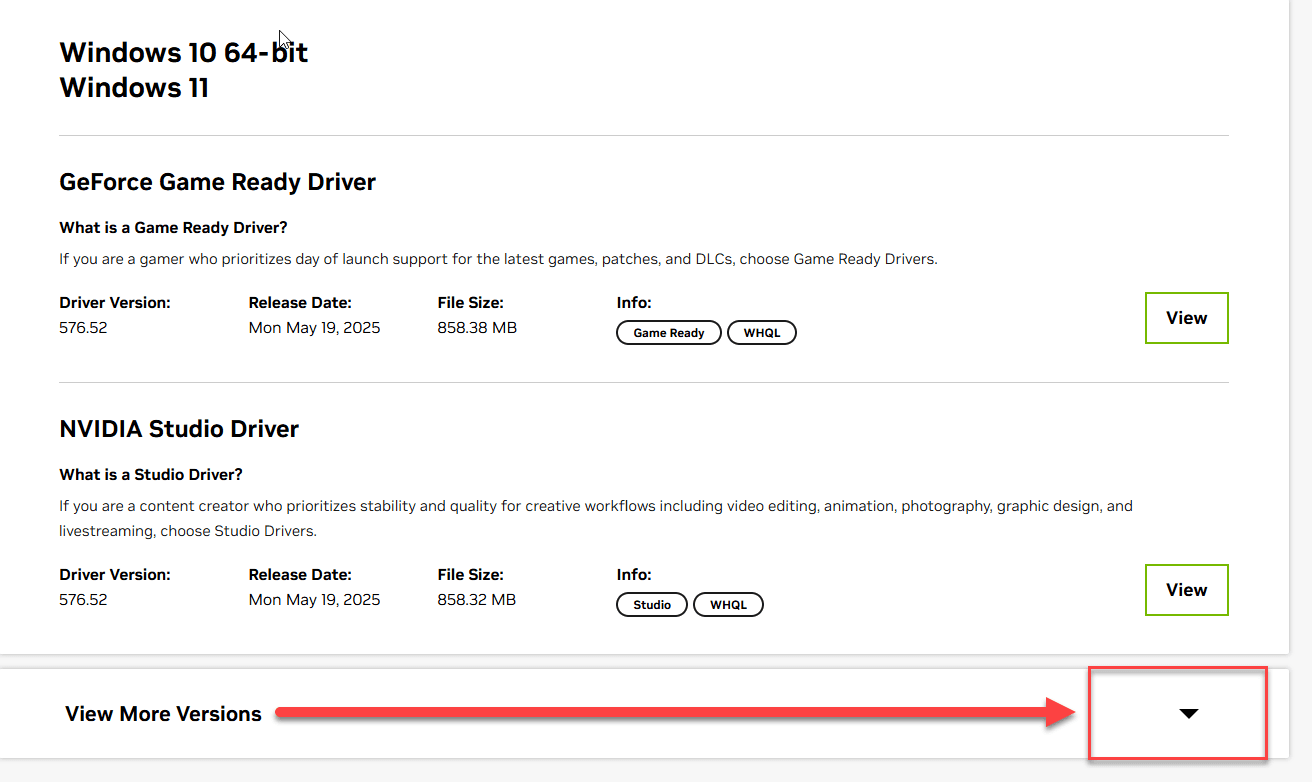This screenshot has height=782, width=1312.
Task: Click the Studio driver release date
Action: point(314,600)
